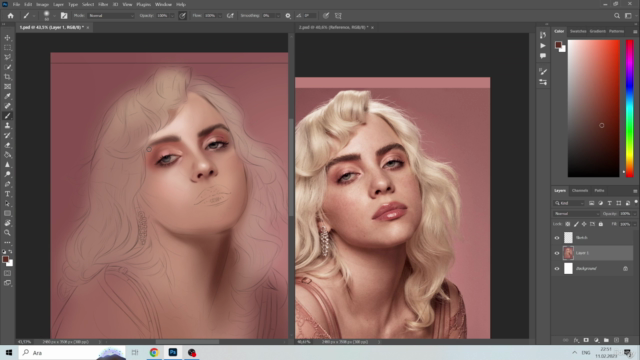Select the Horizontal Type tool

pos(7,194)
